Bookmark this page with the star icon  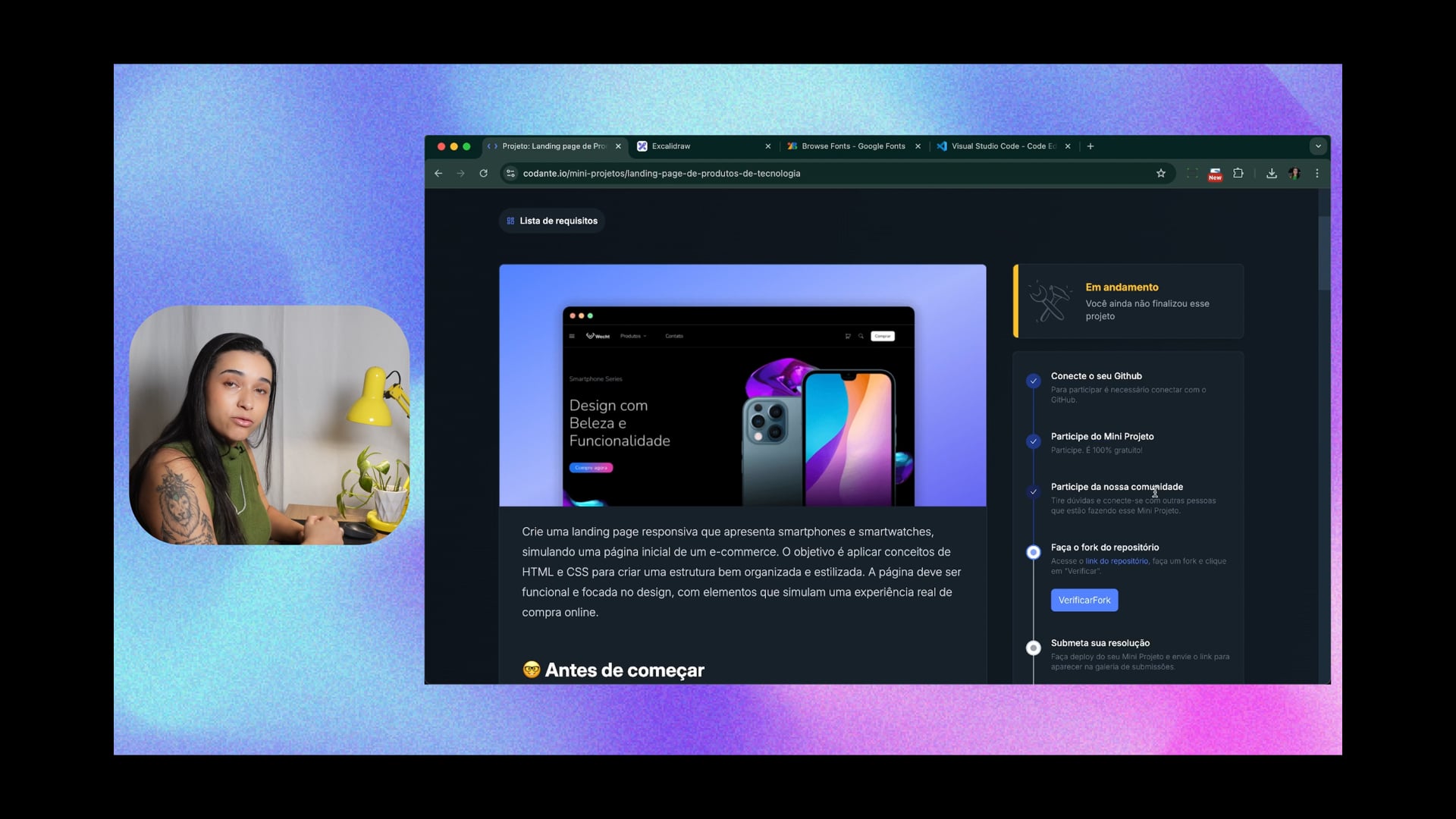point(1160,174)
